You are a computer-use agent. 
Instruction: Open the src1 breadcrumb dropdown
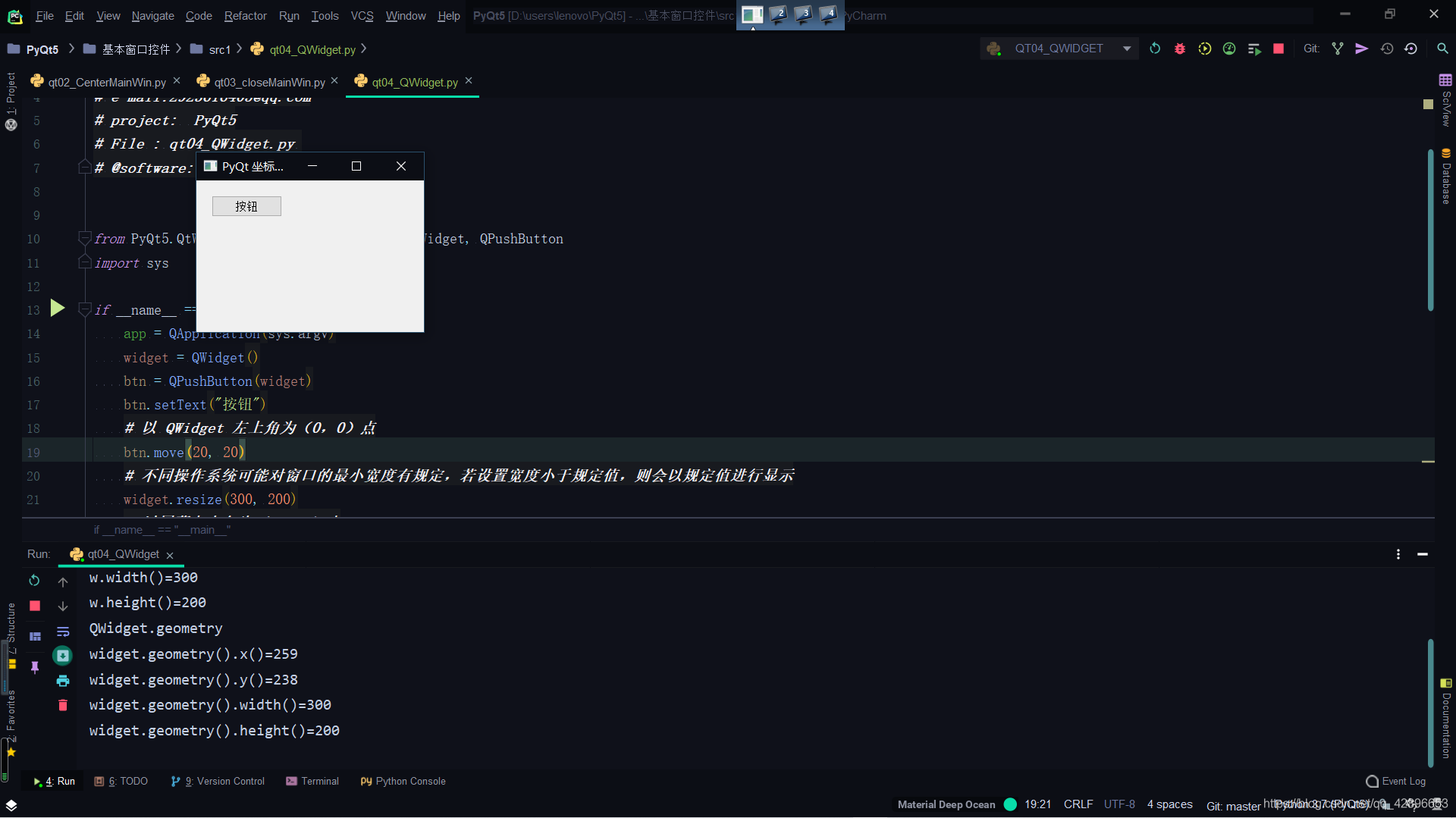(x=219, y=49)
